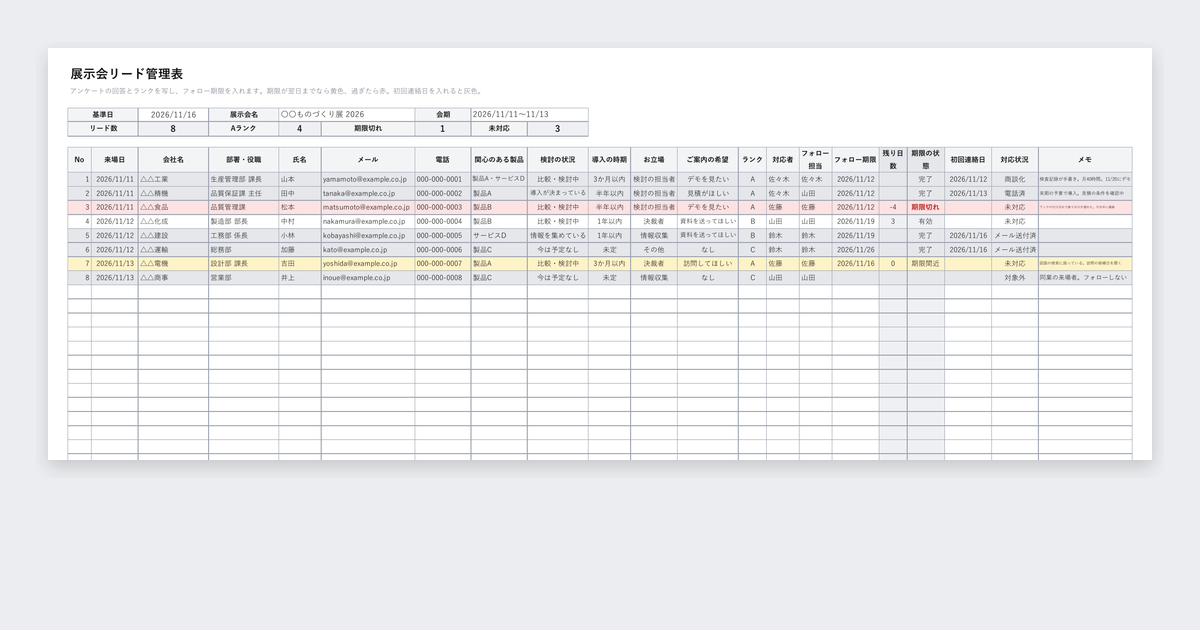The width and height of the screenshot is (1200, 630).
Task: Select phone number 000-000-0004
Action: [443, 221]
